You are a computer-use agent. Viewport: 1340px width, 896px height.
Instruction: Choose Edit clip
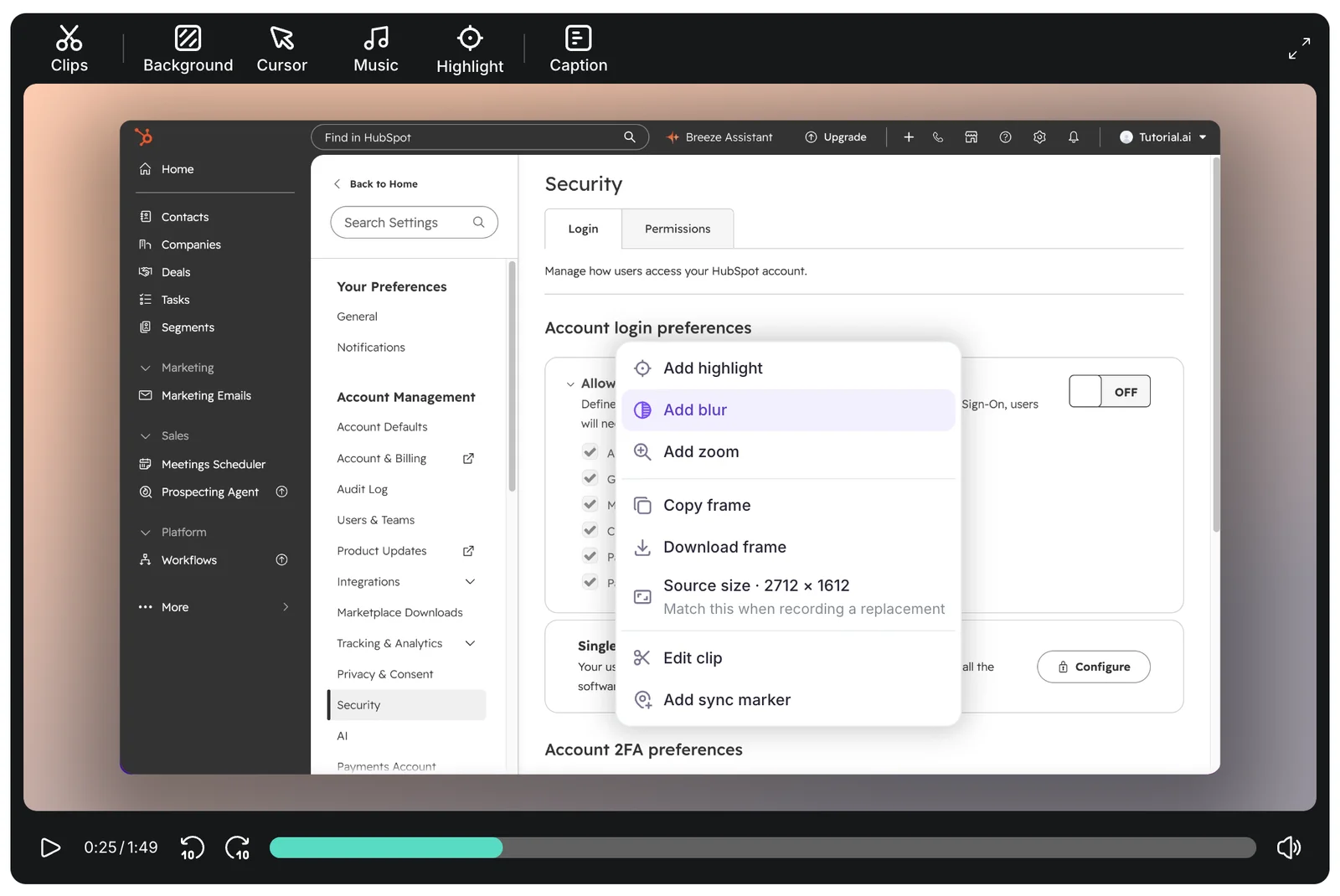[787, 658]
